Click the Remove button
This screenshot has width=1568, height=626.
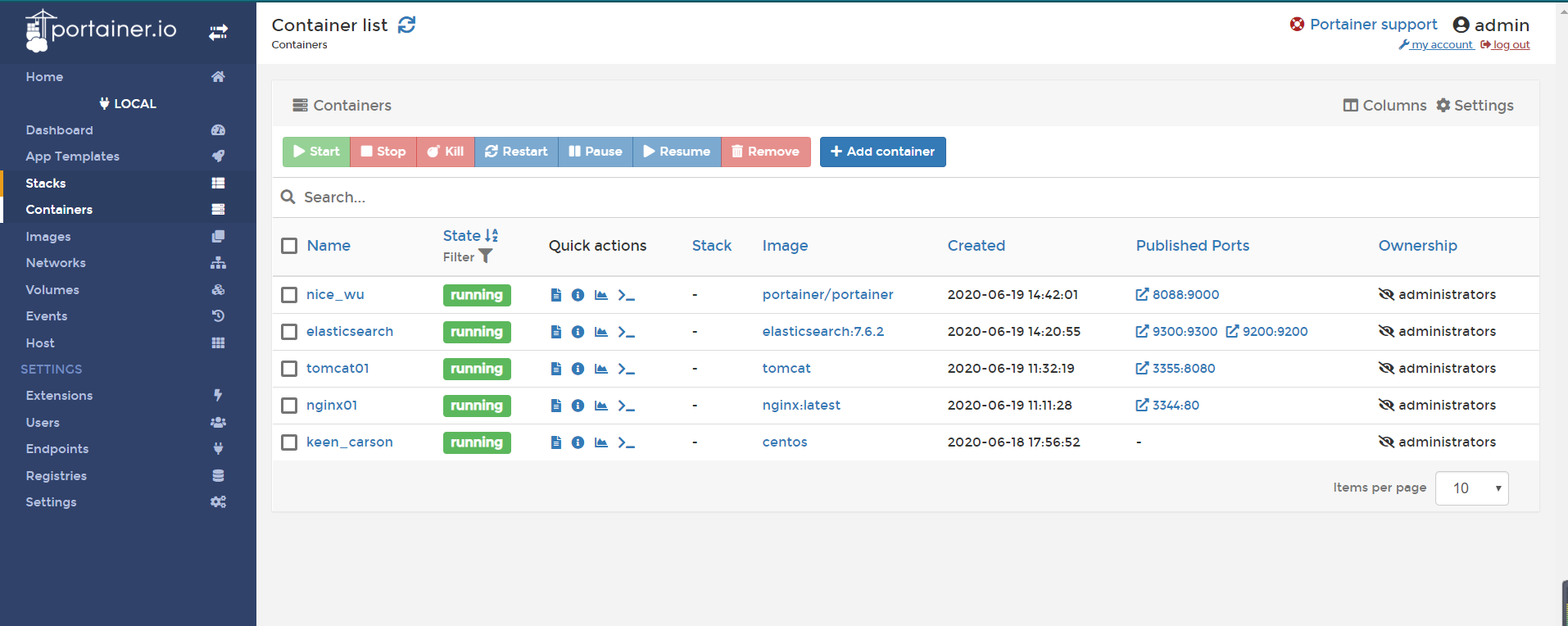click(765, 152)
